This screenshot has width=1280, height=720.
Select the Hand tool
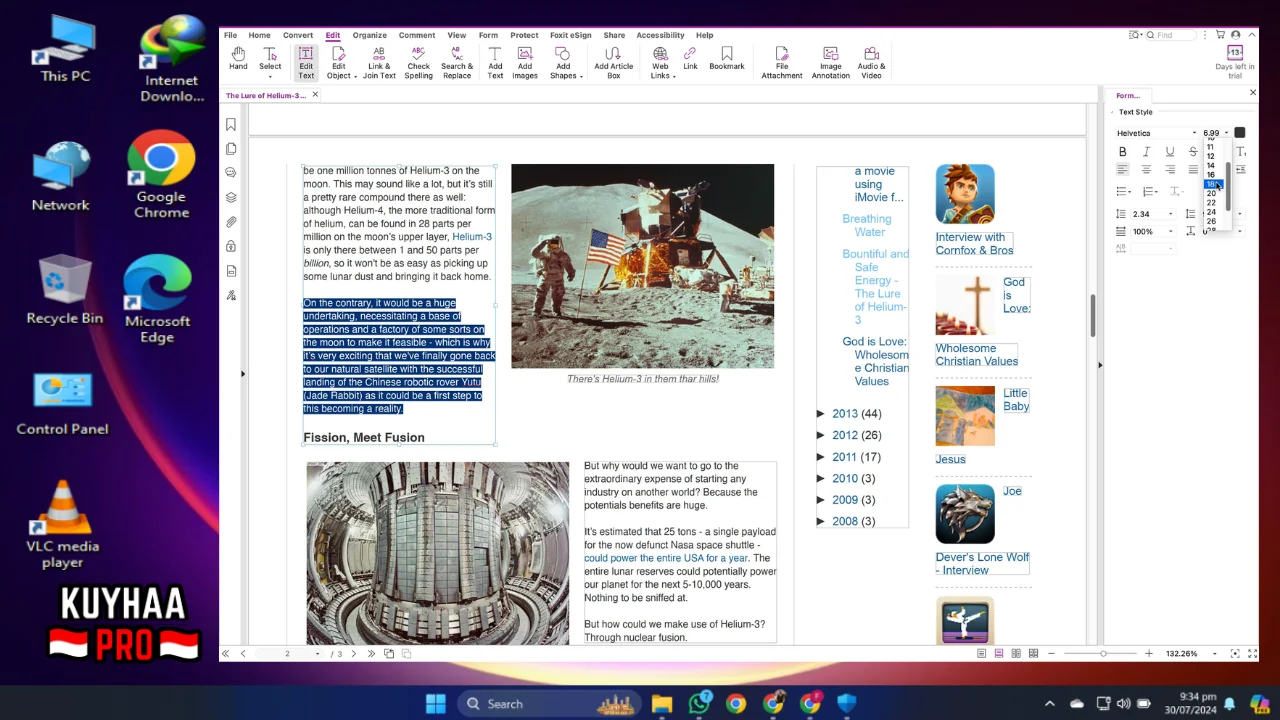[238, 59]
